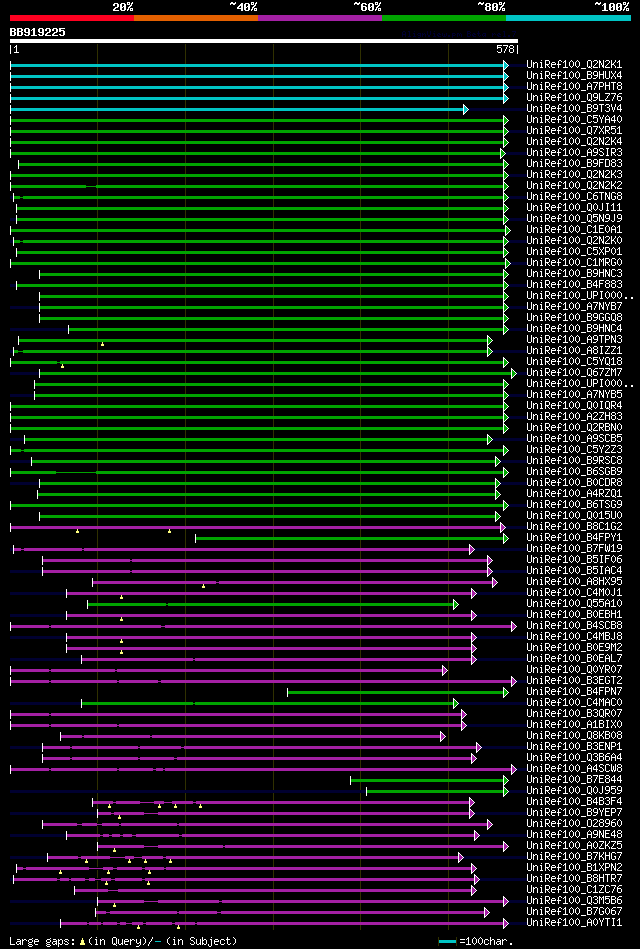Screen dimensions: 640x949
Task: Select the label UniRef100_Q2N2K0
Action: 574,241
